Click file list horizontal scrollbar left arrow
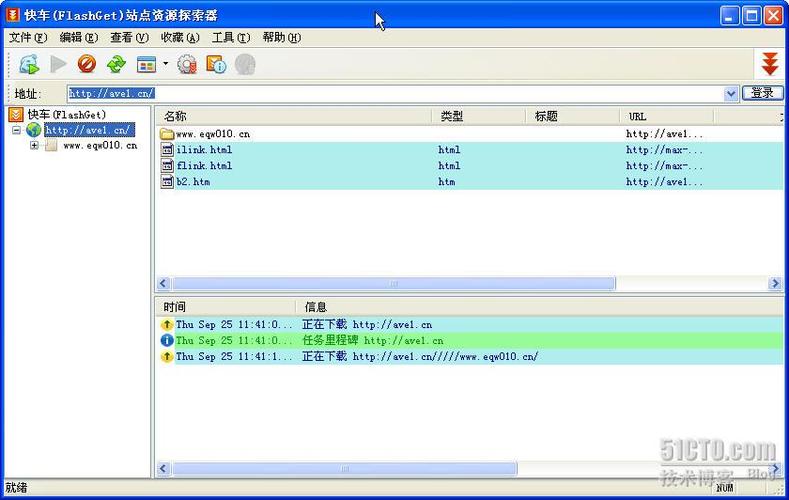The image size is (789, 500). [163, 283]
